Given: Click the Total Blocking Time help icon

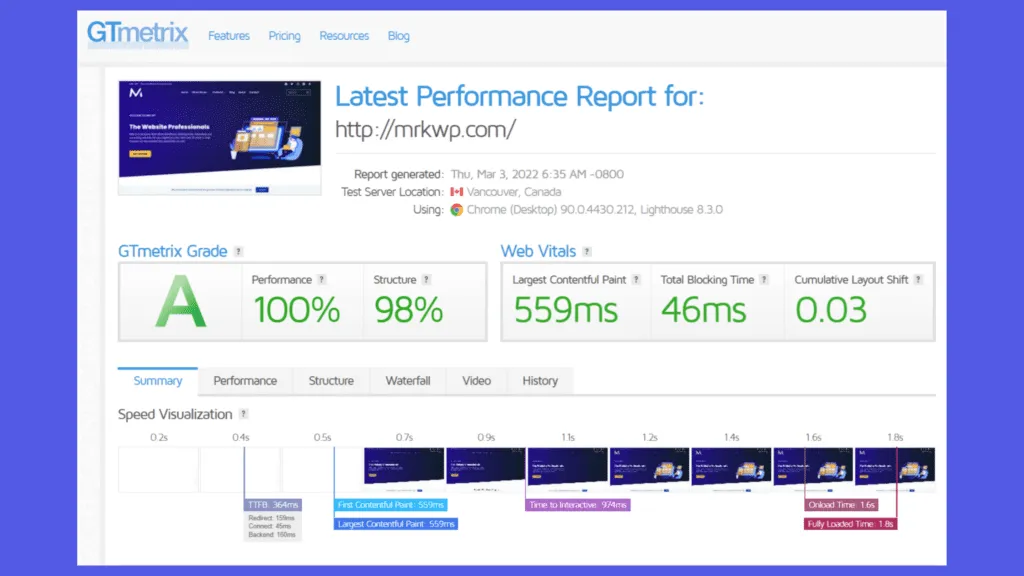Looking at the screenshot, I should tap(764, 280).
